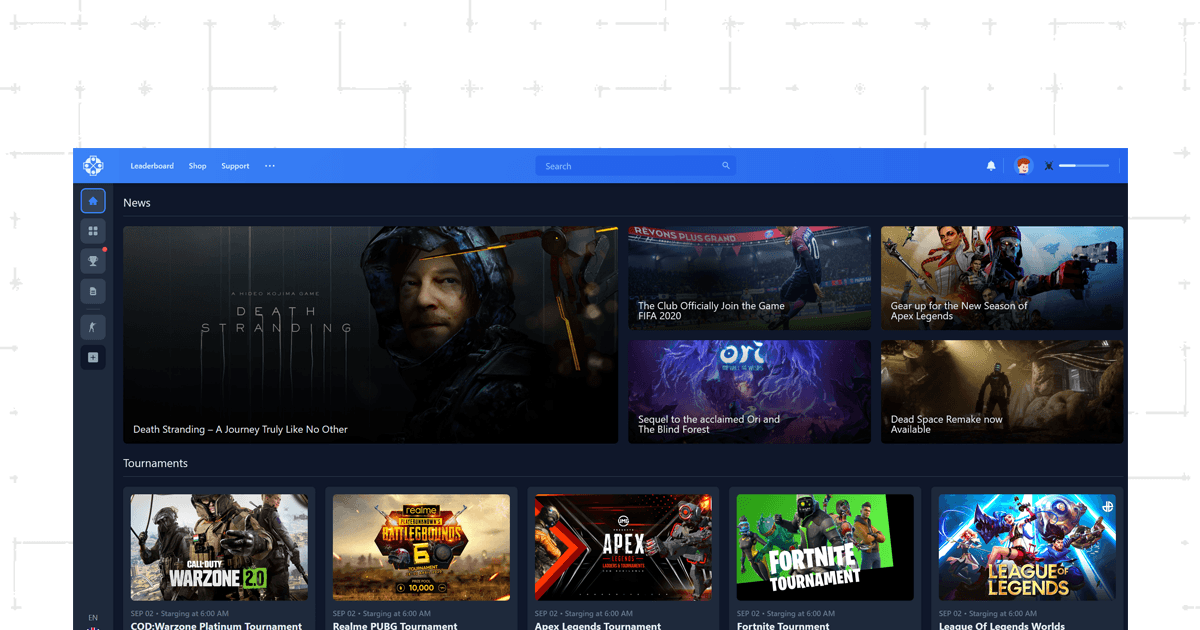The image size is (1200, 630).
Task: Open the grid dashboard sidebar icon
Action: tap(93, 231)
